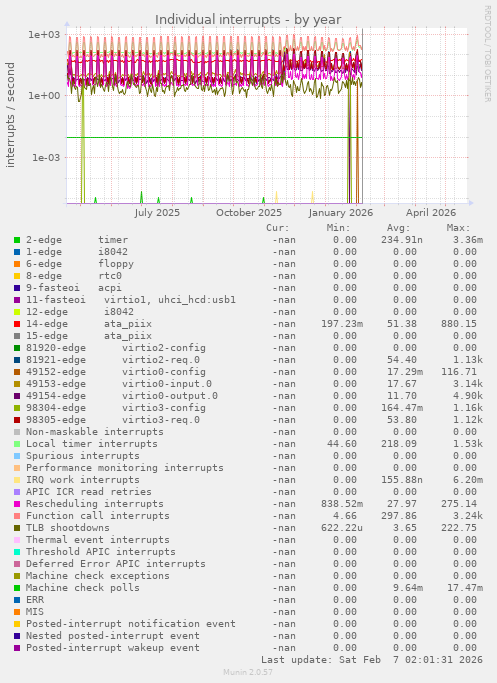This screenshot has height=683, width=497.
Task: Click the IRQ work interrupts legend label
Action: pyautogui.click(x=83, y=480)
